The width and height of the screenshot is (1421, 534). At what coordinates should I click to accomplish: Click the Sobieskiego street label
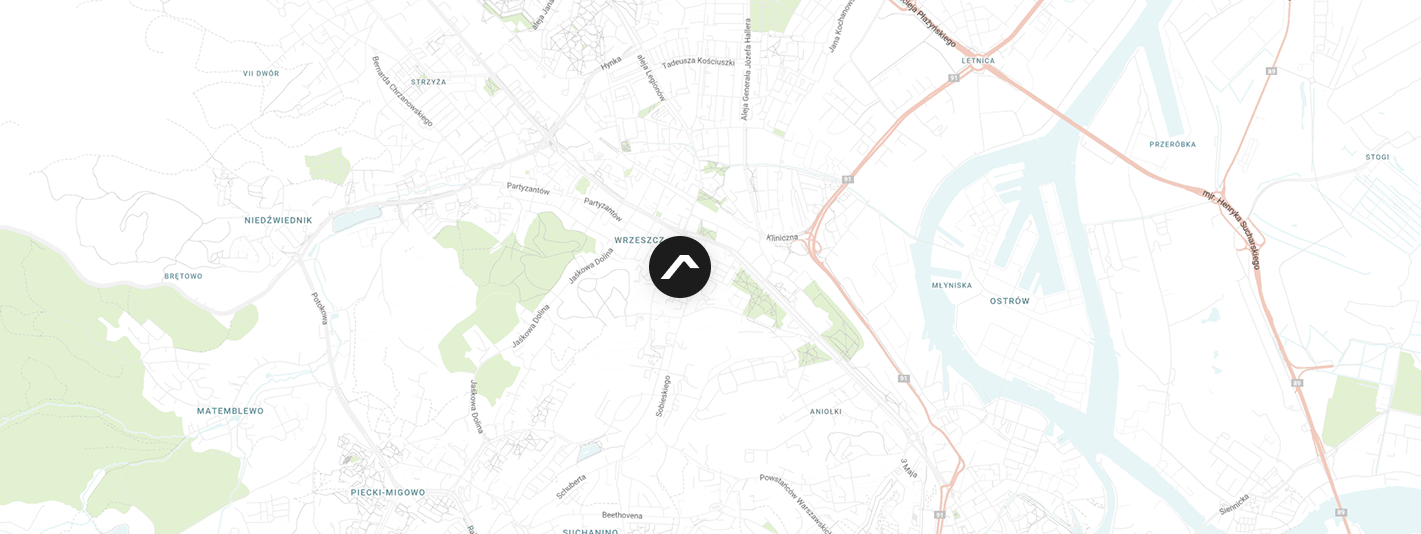point(662,396)
